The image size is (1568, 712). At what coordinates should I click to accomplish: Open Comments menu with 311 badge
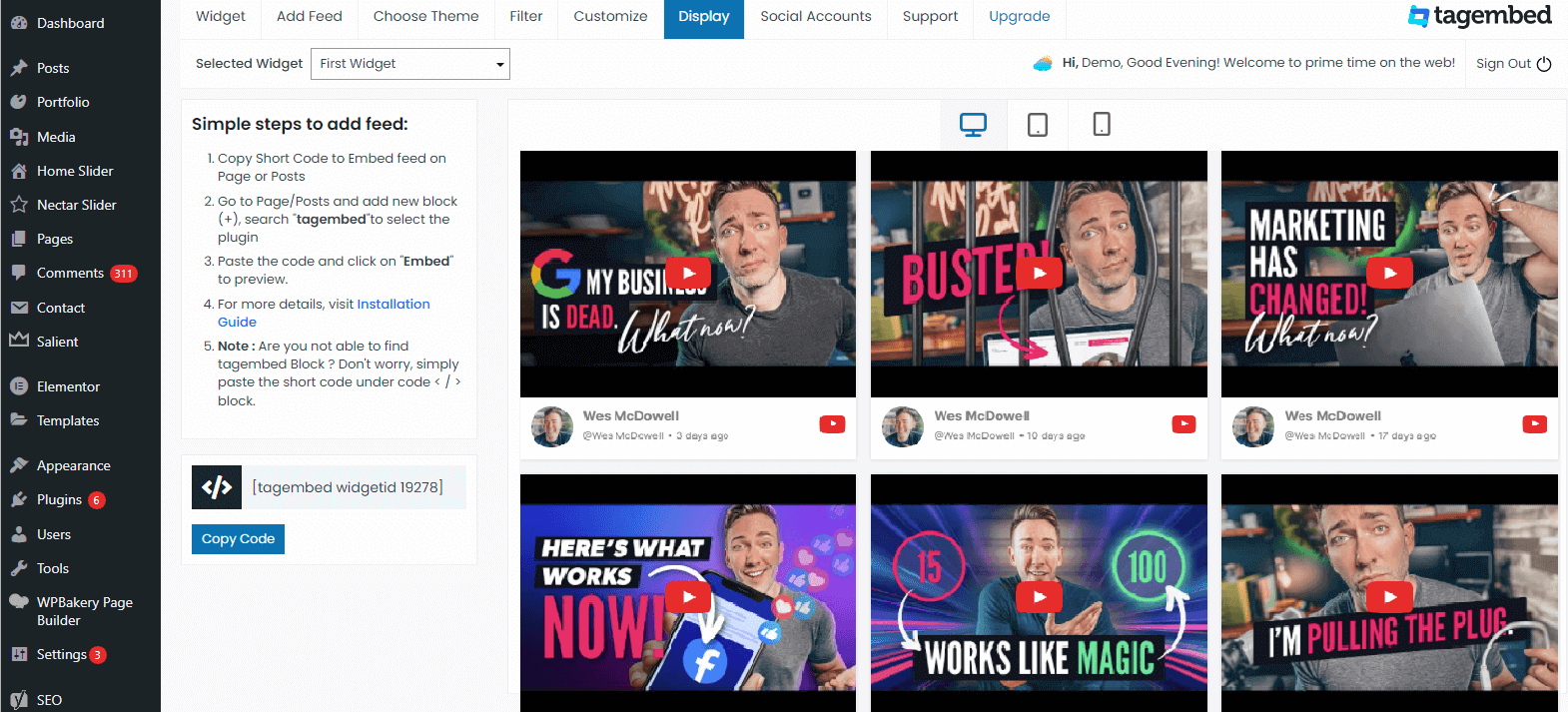(80, 273)
